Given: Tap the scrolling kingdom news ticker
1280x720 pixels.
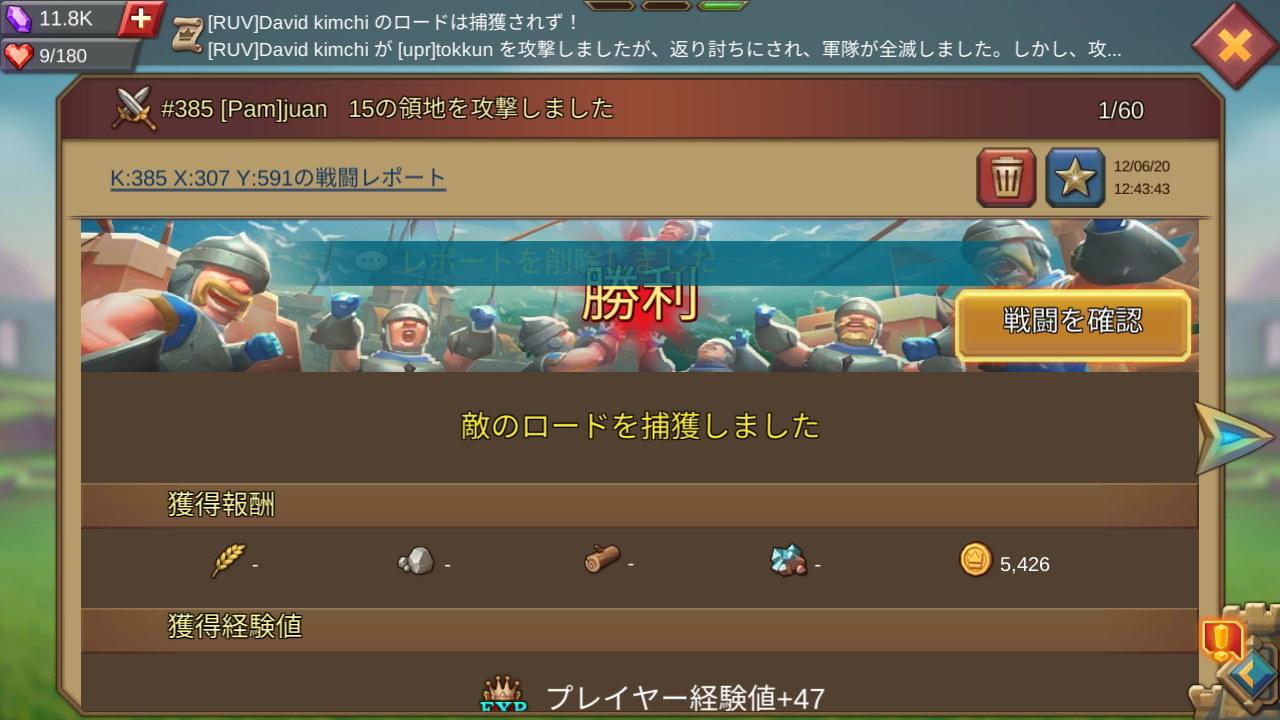Looking at the screenshot, I should (664, 36).
